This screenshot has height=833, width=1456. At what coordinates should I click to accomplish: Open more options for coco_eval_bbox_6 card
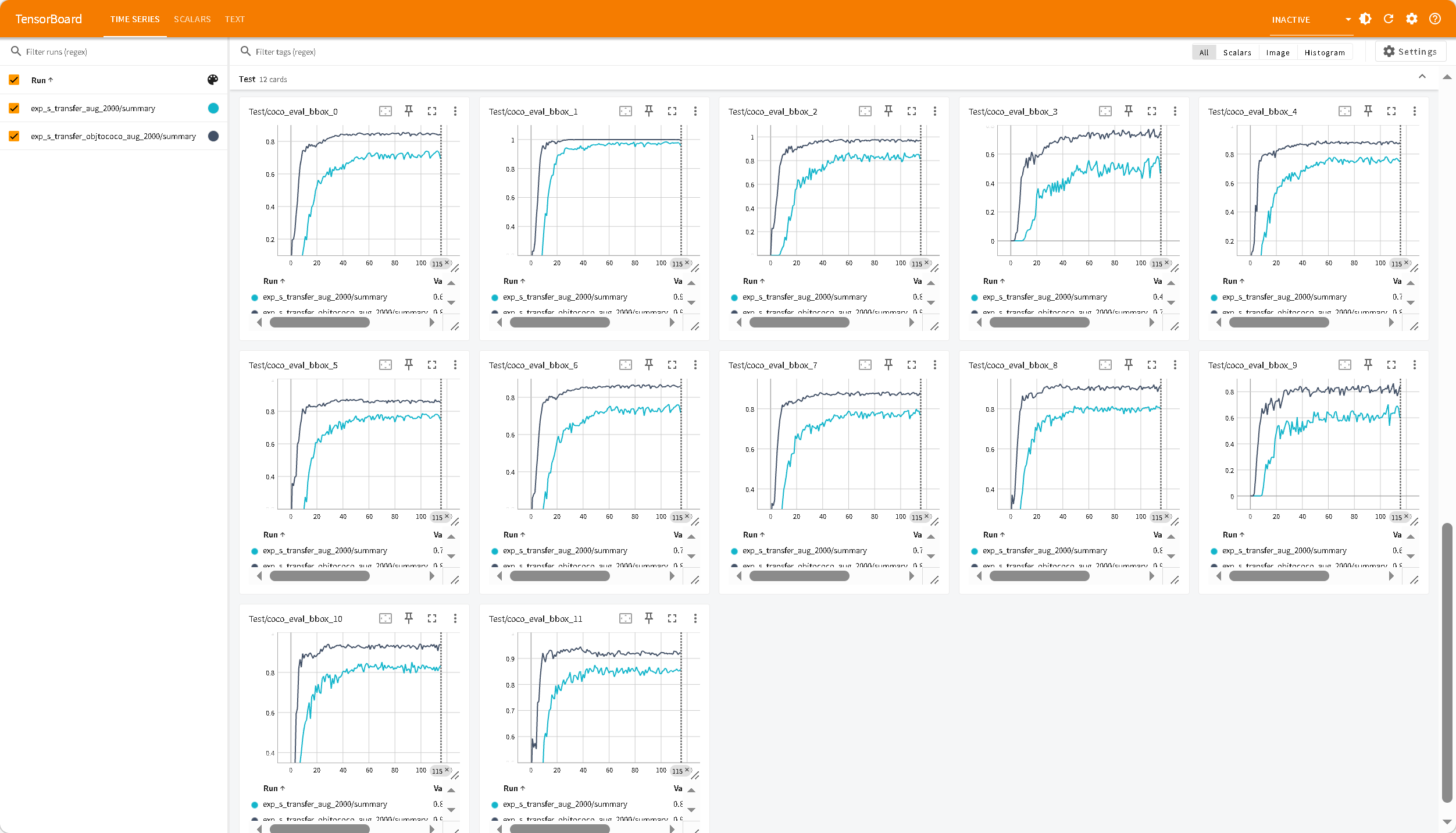tap(695, 365)
